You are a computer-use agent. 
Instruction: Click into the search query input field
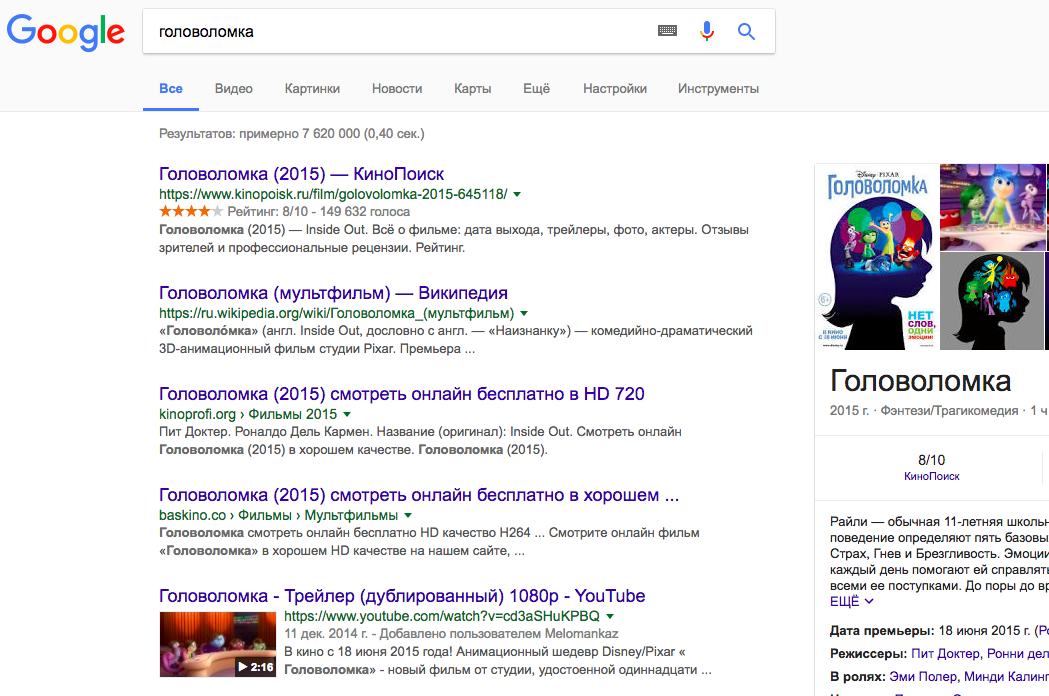tap(400, 32)
